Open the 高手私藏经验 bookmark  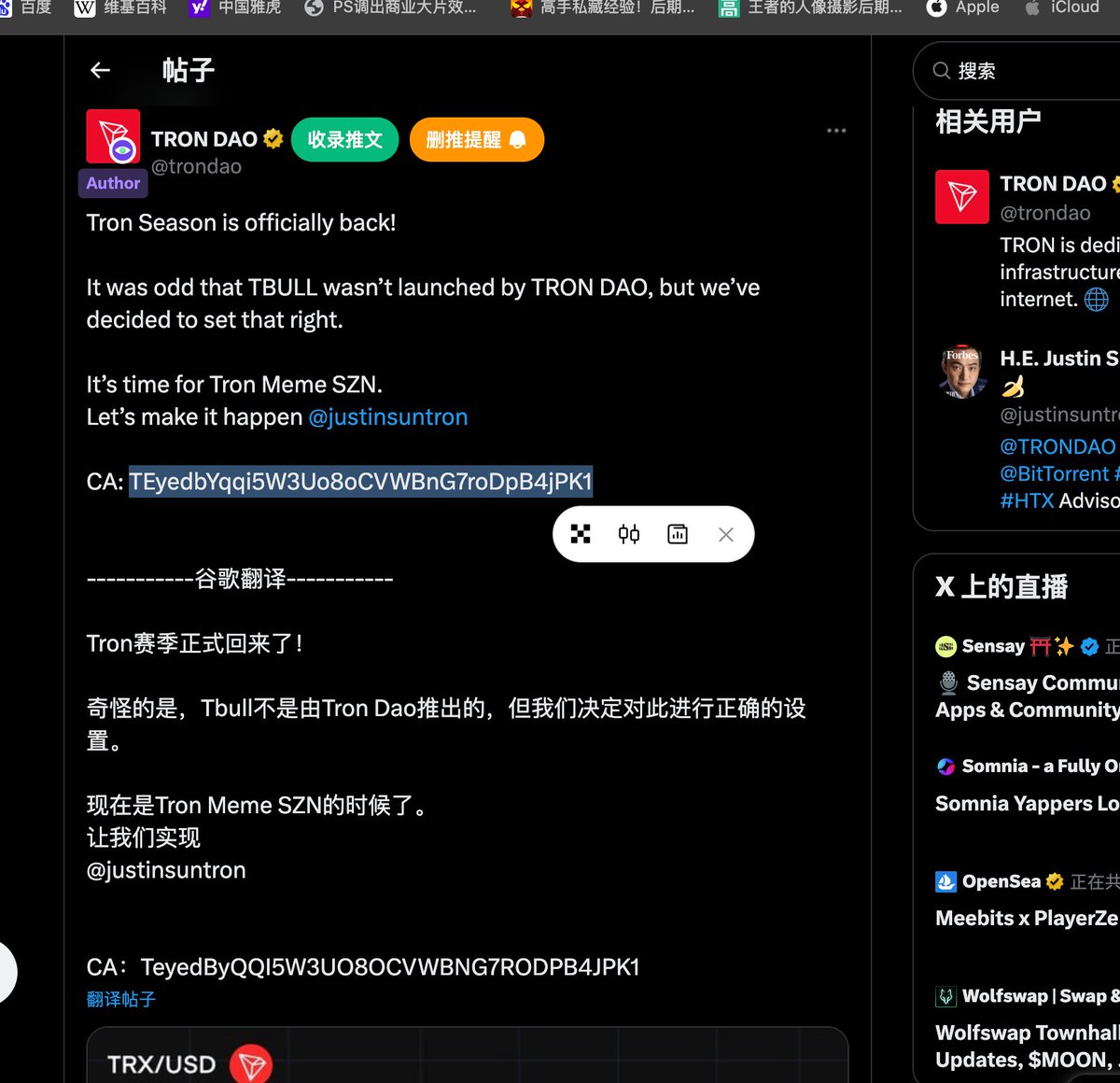coord(604,8)
